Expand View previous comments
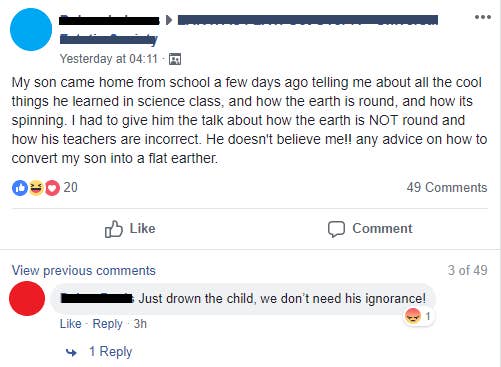 [84, 270]
